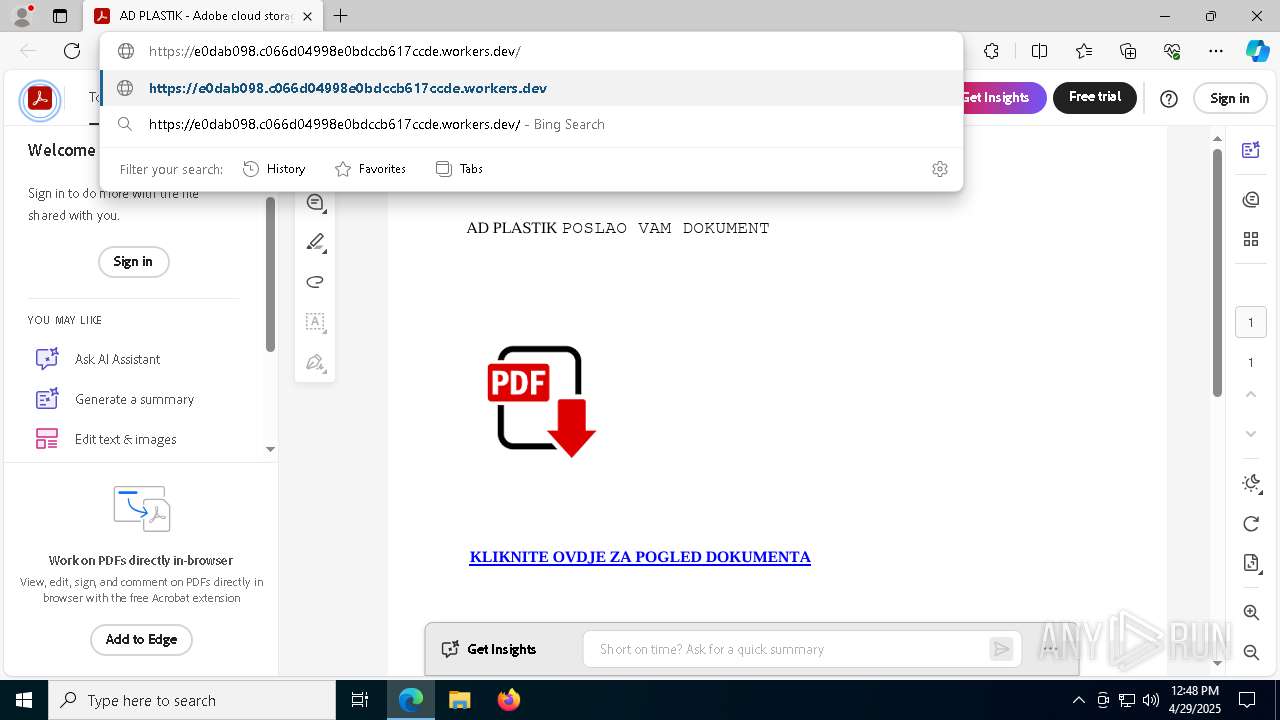Viewport: 1280px width, 720px height.
Task: Open the AI Assistant panel icon at right rail top
Action: (1250, 150)
